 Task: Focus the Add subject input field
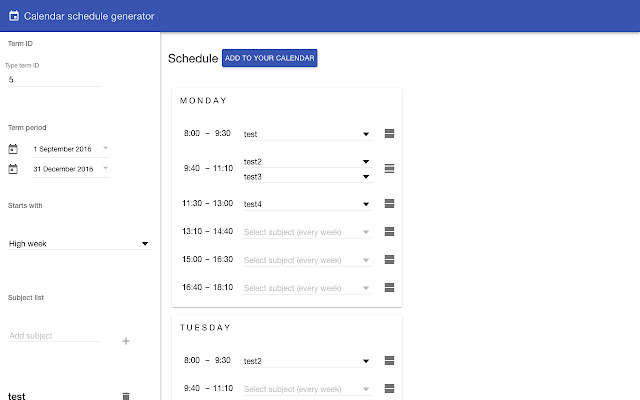54,336
